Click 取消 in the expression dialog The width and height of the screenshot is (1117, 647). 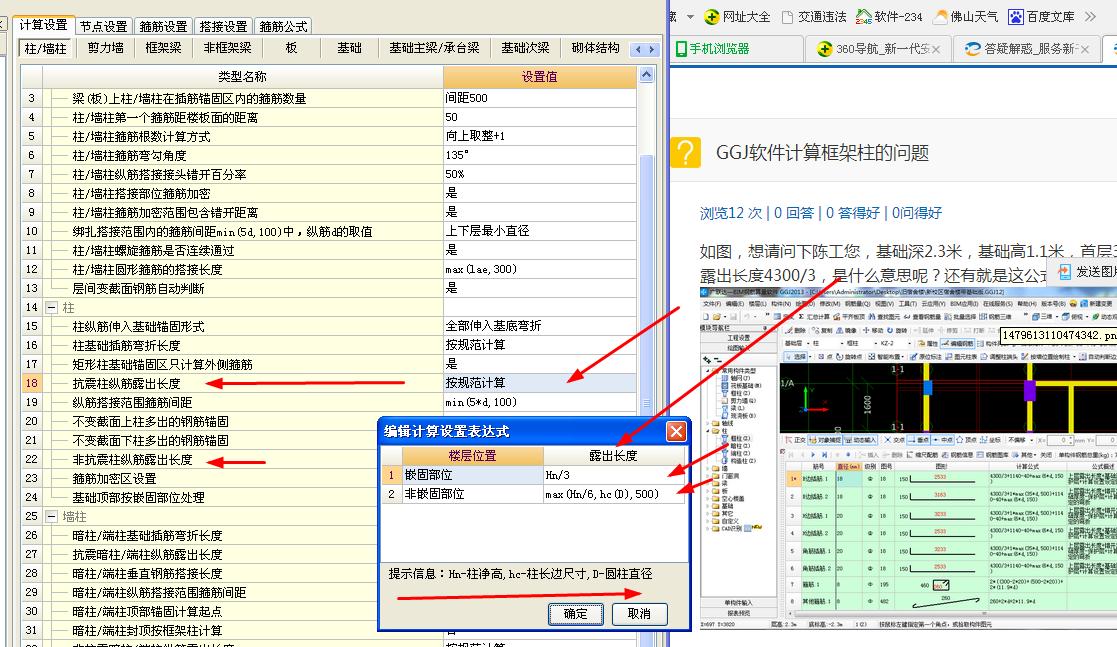coord(639,614)
